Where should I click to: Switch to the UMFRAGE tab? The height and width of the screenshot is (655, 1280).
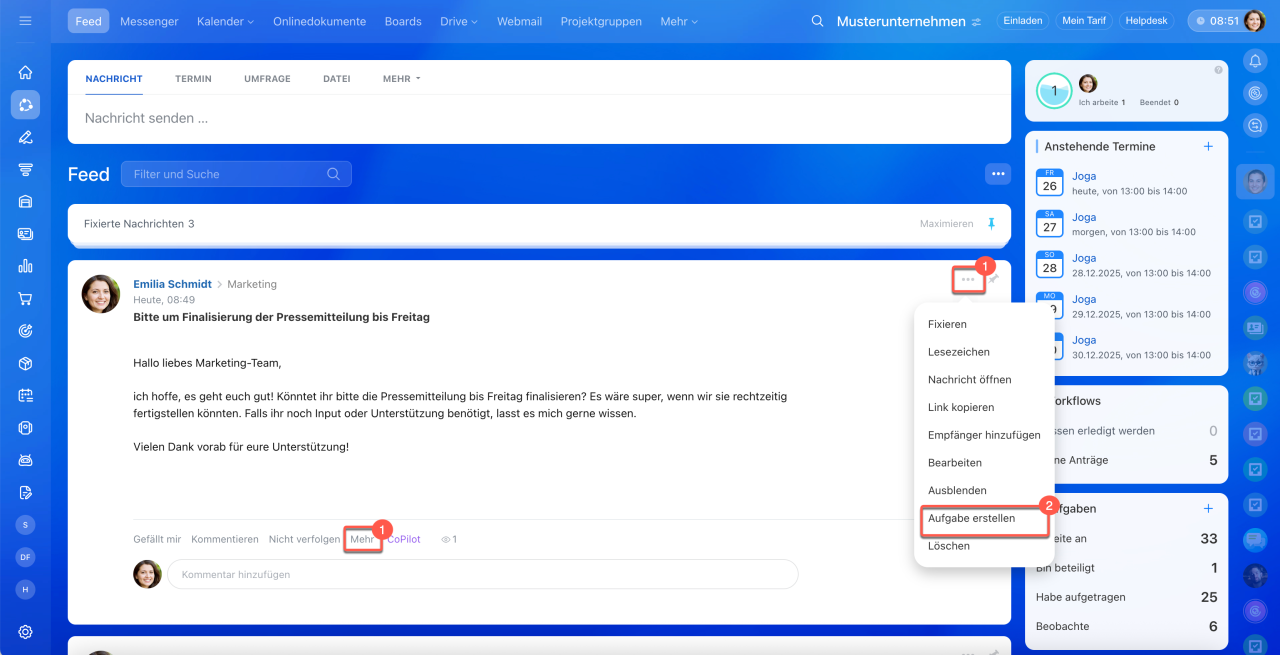pyautogui.click(x=267, y=78)
